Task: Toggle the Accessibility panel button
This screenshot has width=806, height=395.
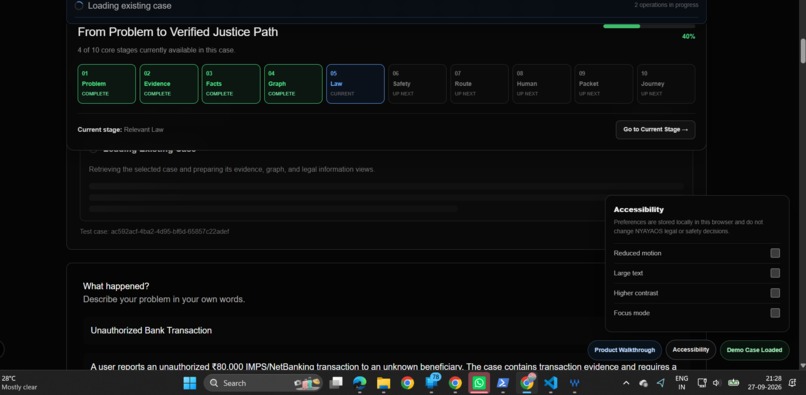Action: point(691,350)
